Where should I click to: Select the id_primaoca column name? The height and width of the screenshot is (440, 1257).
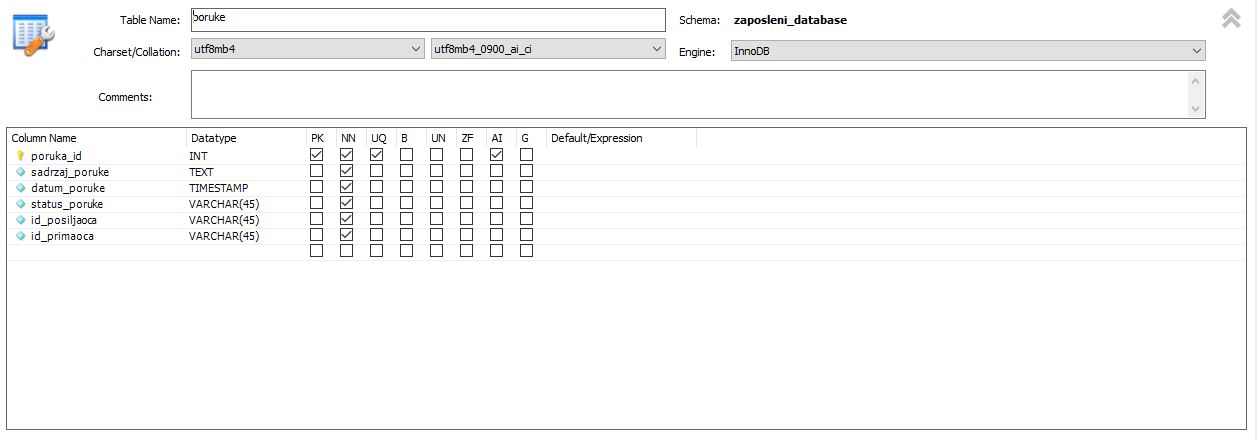[x=62, y=236]
